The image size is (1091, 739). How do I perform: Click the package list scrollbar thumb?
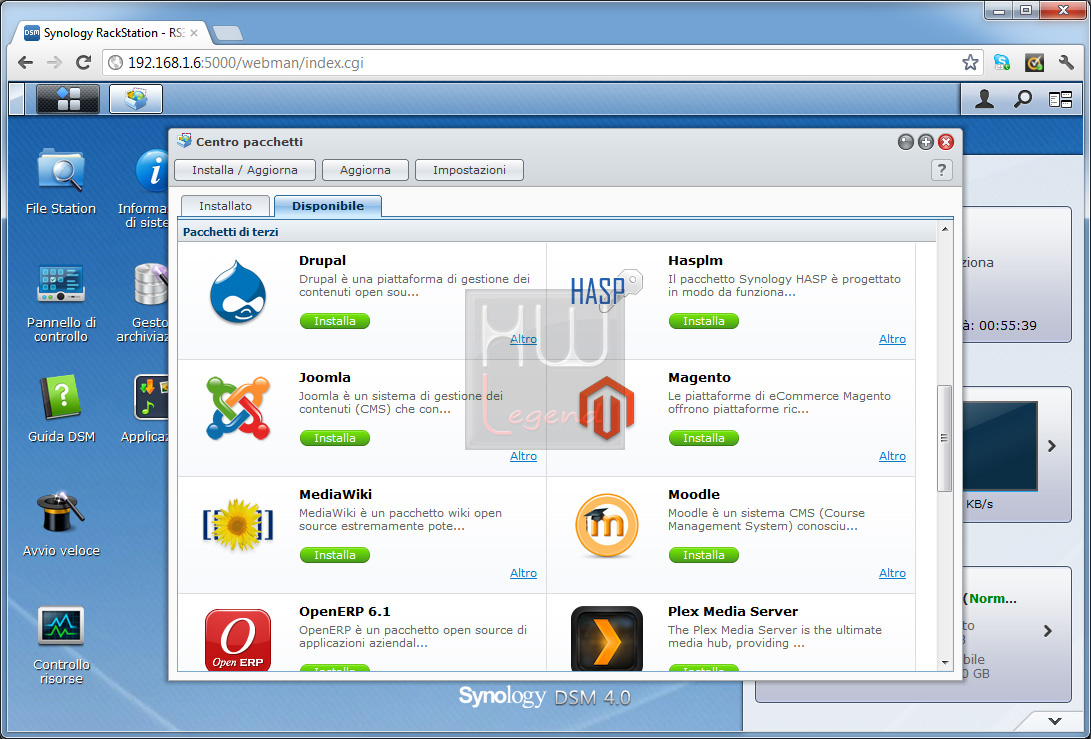click(x=944, y=438)
